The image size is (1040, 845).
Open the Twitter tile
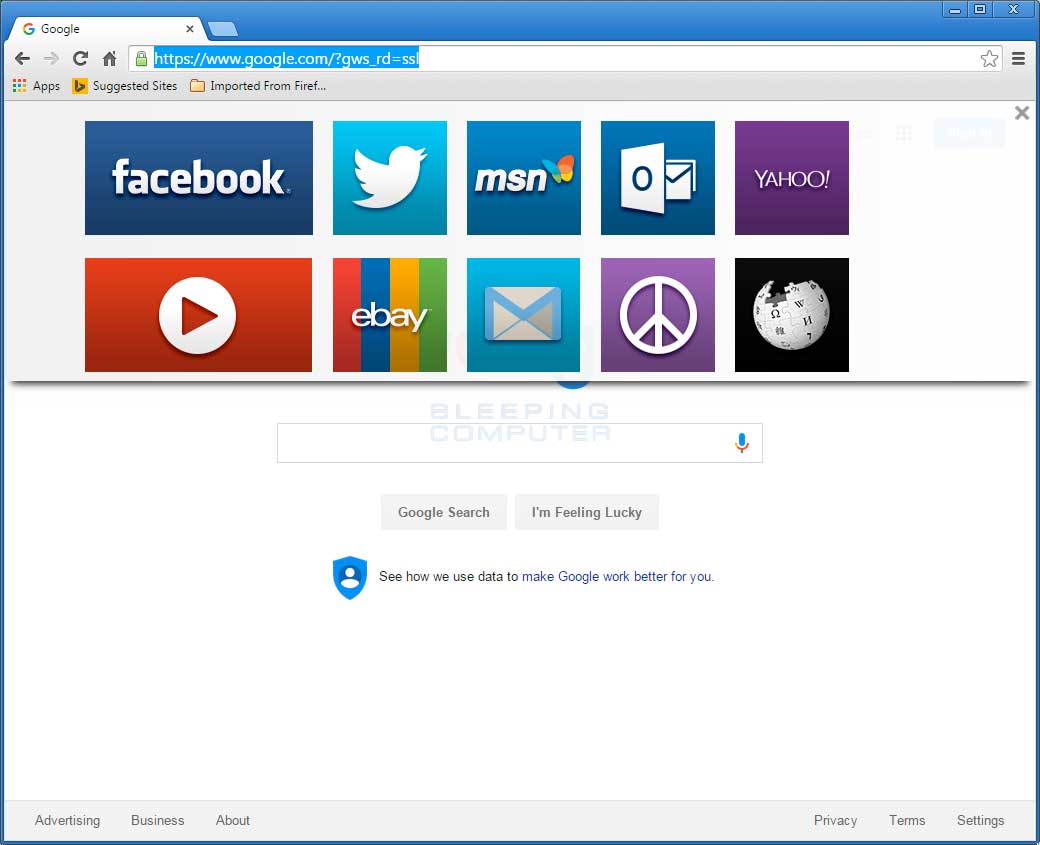click(389, 177)
